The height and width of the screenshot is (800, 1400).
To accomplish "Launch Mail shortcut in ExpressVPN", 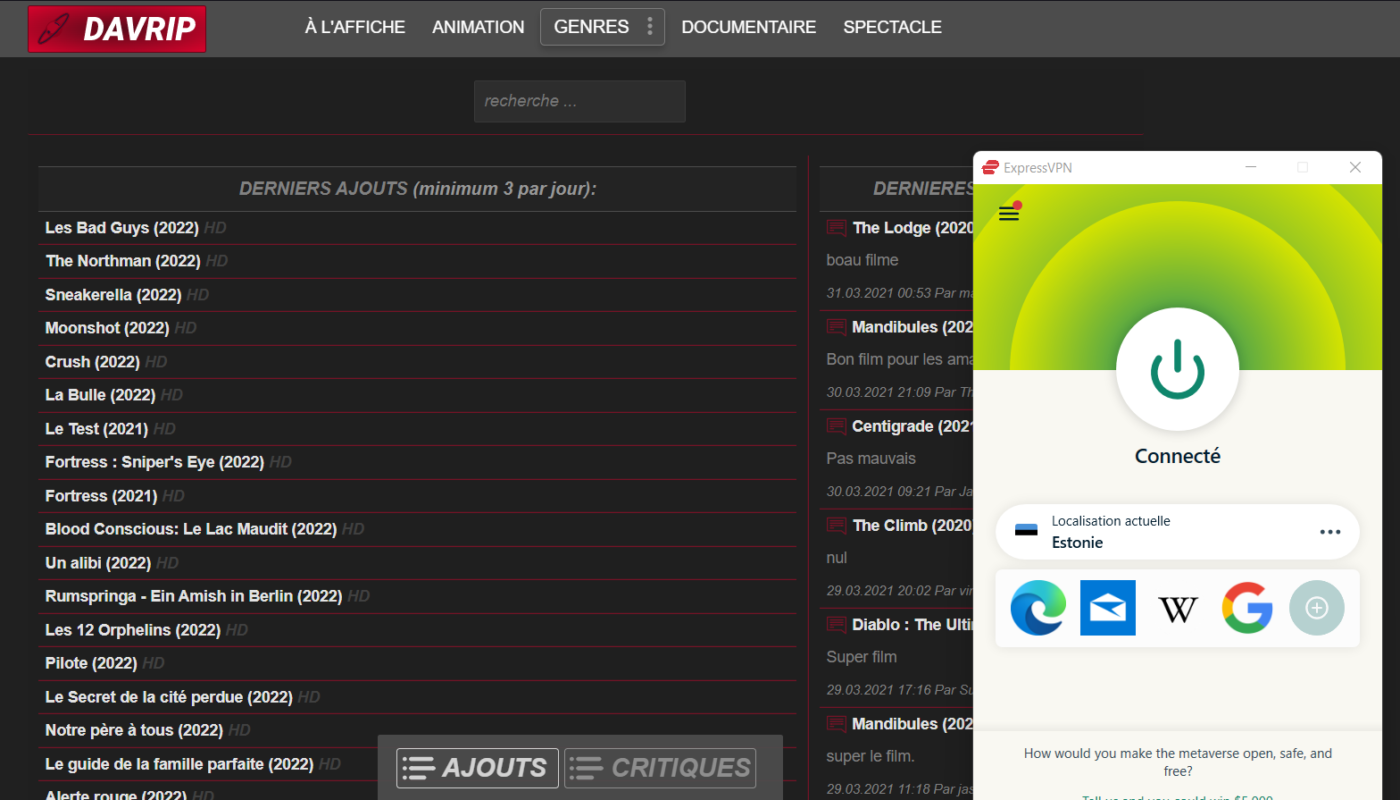I will pos(1108,608).
